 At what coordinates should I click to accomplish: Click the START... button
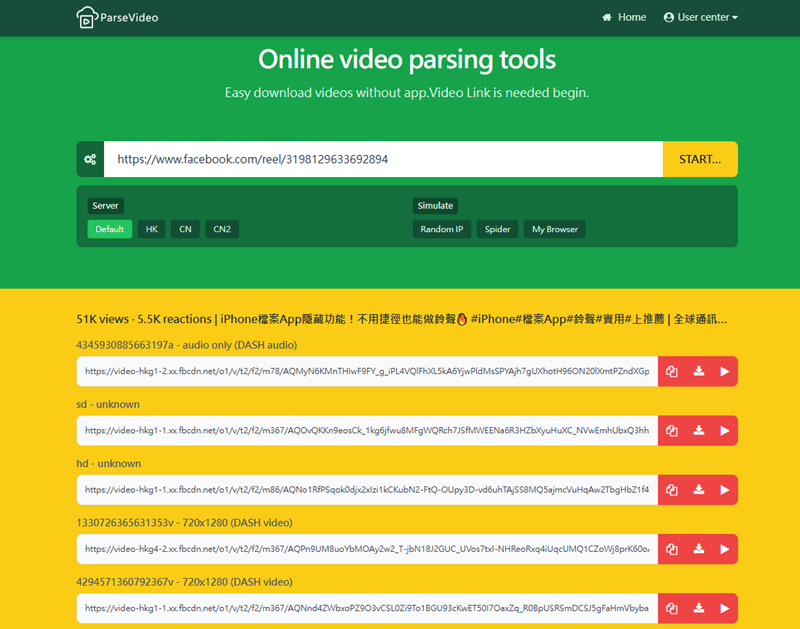click(x=700, y=159)
